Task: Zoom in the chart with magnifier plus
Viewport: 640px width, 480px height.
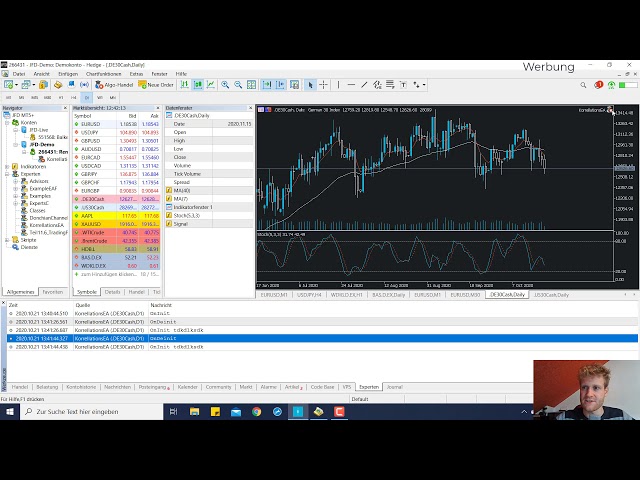Action: (x=225, y=85)
